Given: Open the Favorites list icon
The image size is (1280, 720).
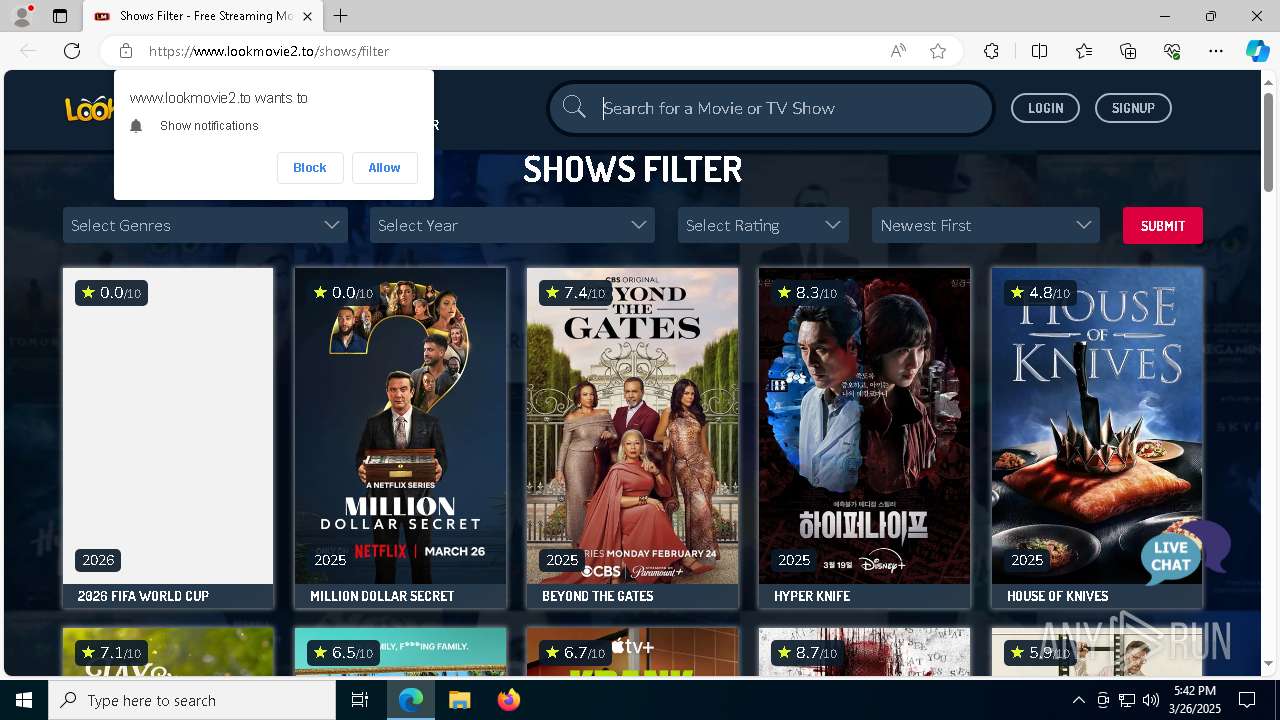Looking at the screenshot, I should click(1084, 51).
